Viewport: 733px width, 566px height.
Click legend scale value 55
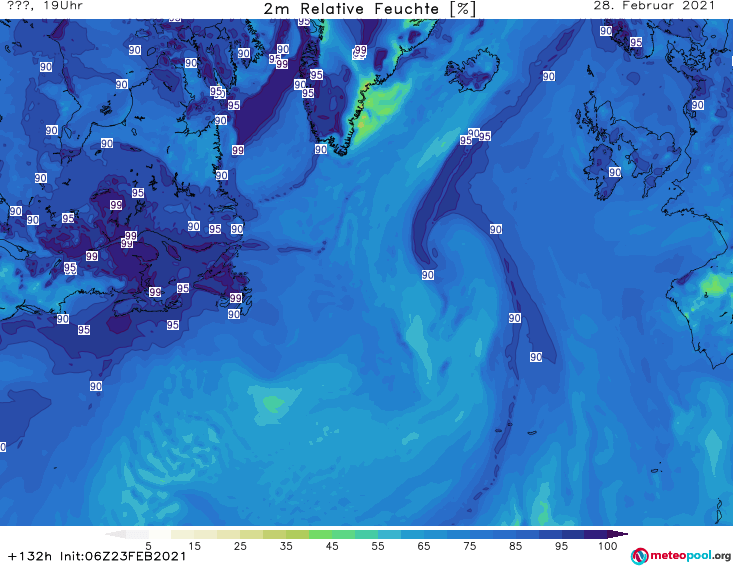[377, 546]
